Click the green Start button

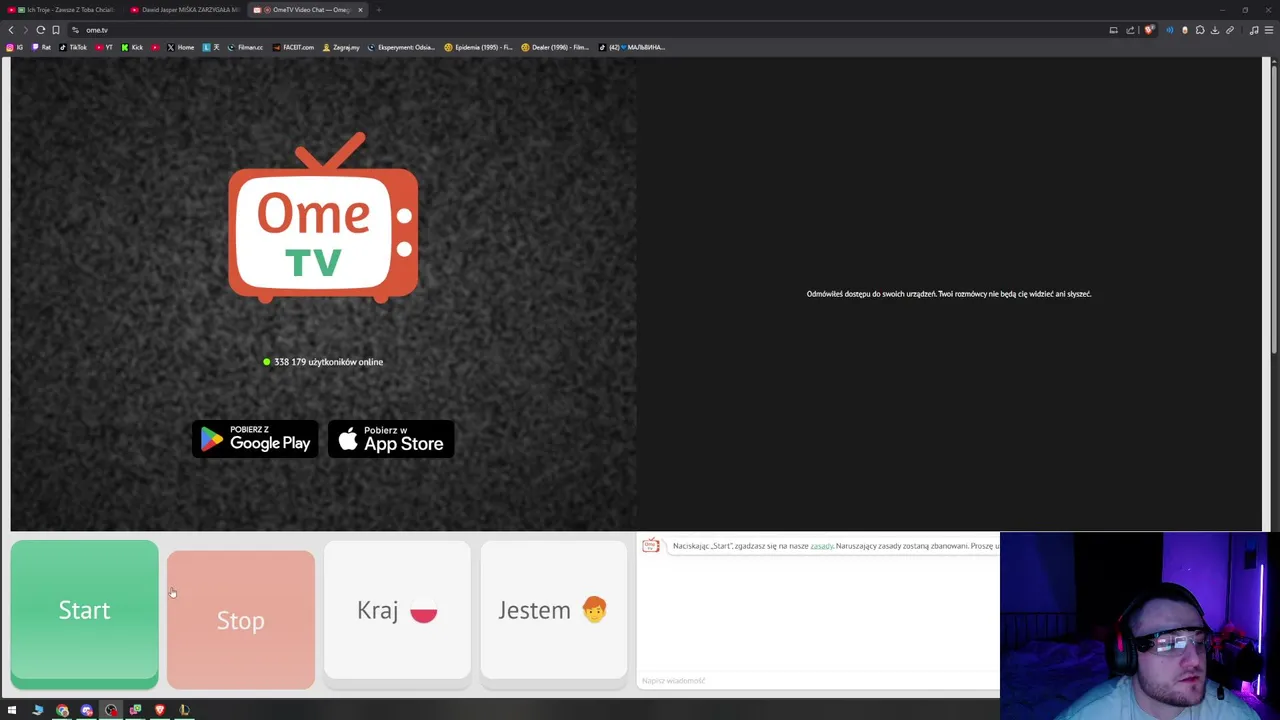point(84,614)
